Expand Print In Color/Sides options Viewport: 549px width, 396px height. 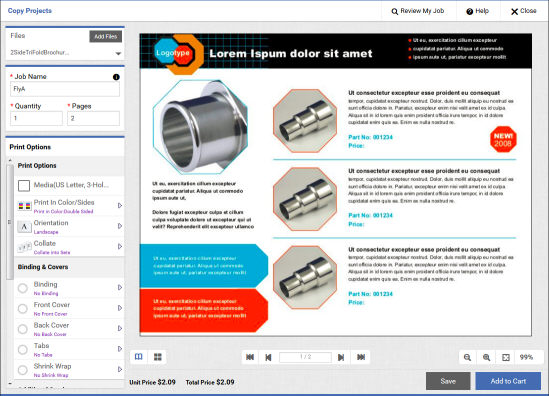[x=120, y=206]
